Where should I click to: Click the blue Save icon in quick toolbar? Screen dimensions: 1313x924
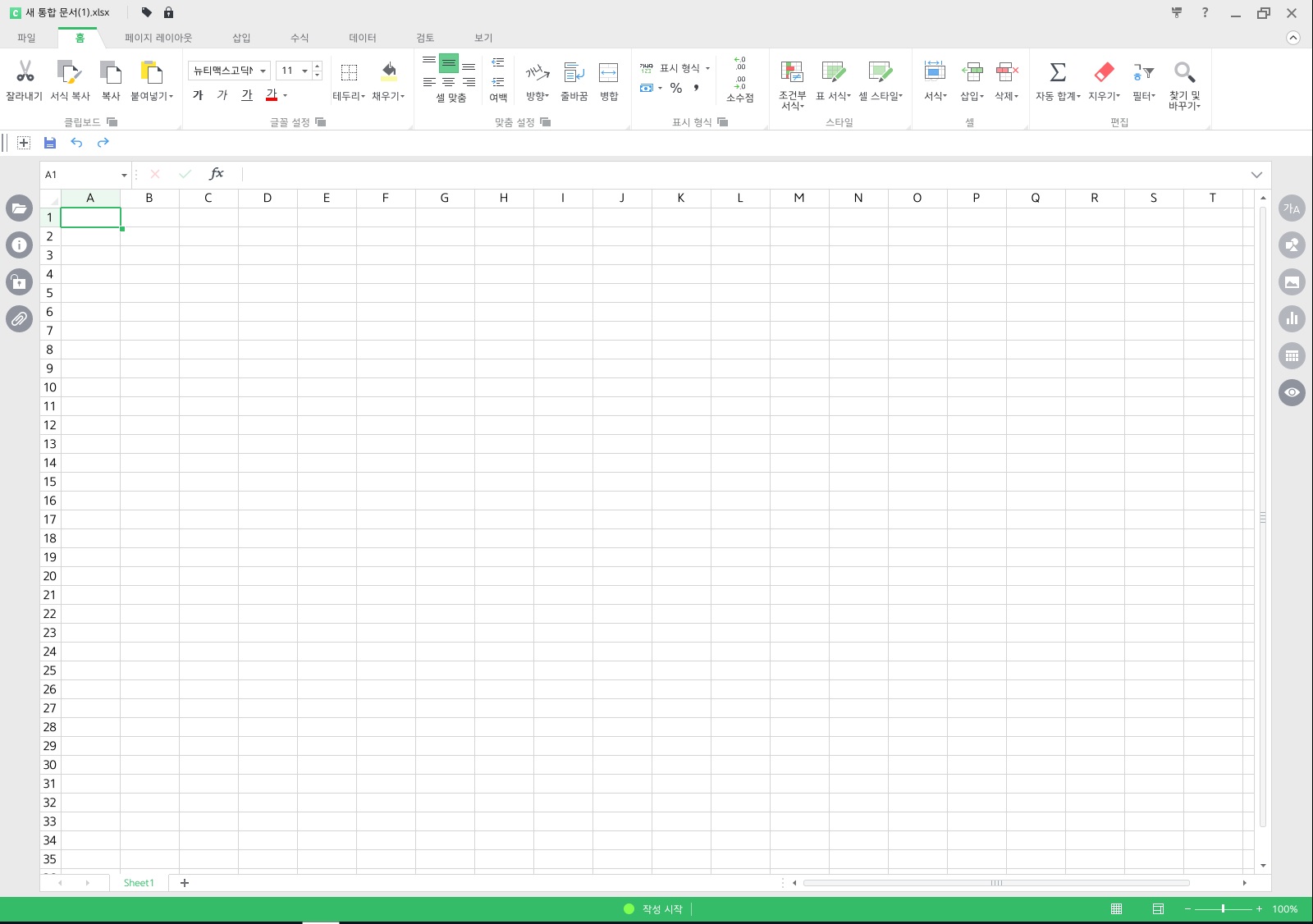point(50,143)
